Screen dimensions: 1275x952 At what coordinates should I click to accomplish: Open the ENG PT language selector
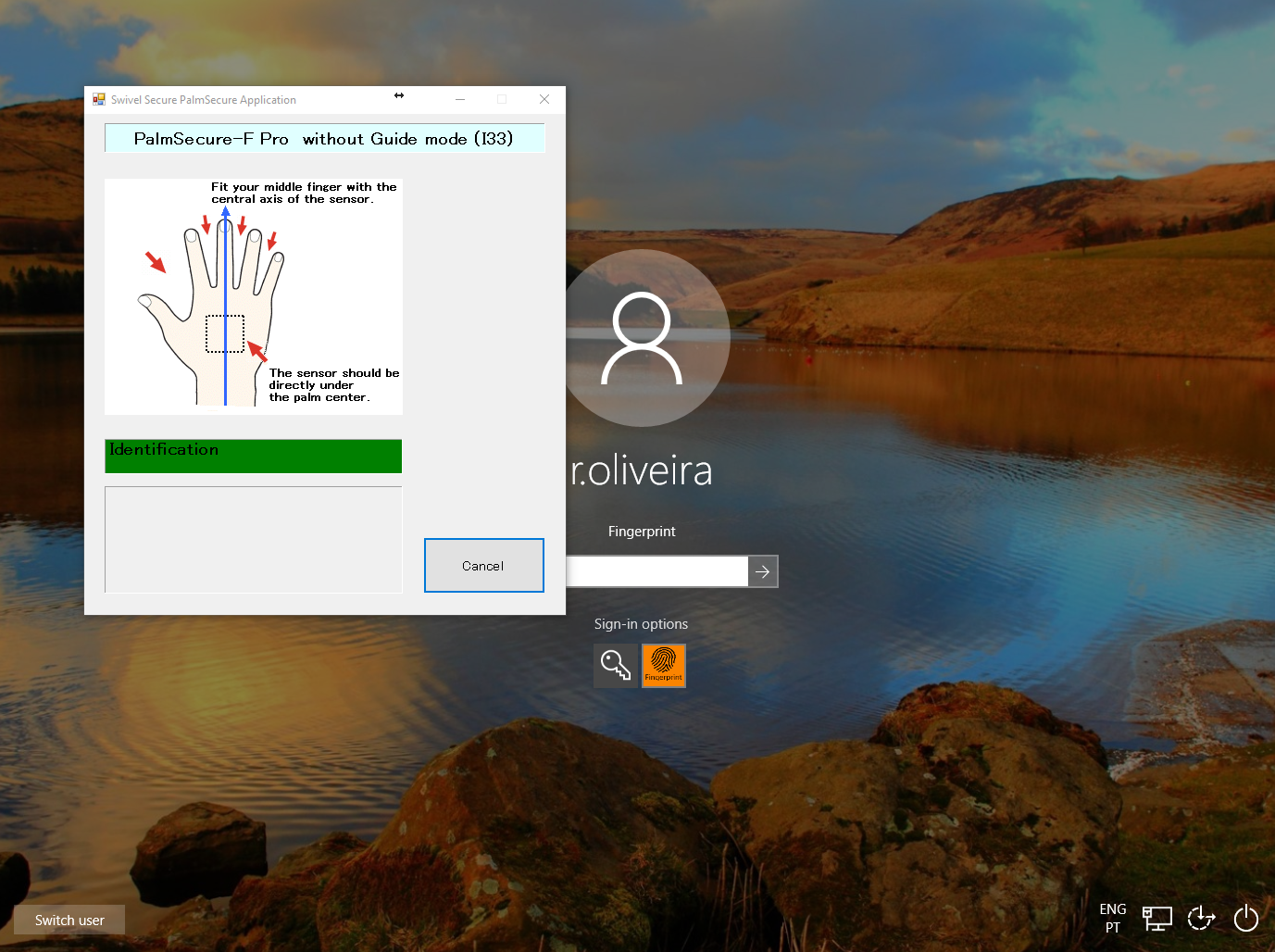point(1112,918)
